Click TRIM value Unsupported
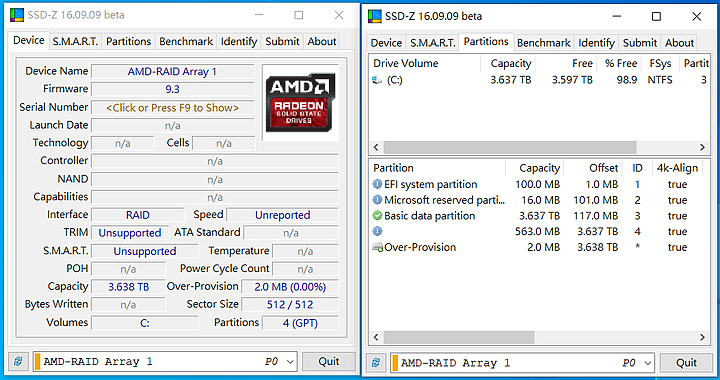The width and height of the screenshot is (720, 380). click(130, 233)
